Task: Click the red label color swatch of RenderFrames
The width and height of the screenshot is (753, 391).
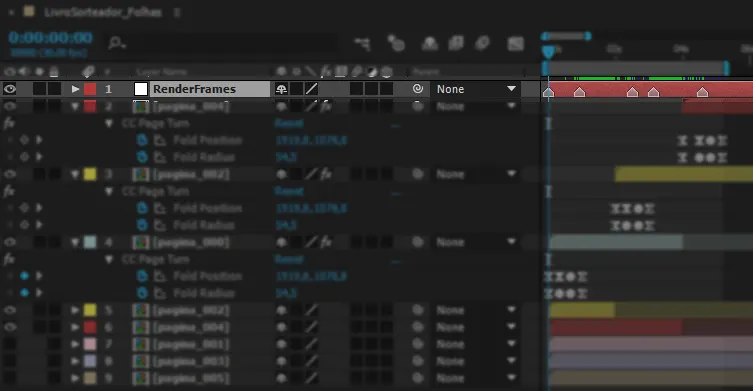Action: pyautogui.click(x=90, y=89)
